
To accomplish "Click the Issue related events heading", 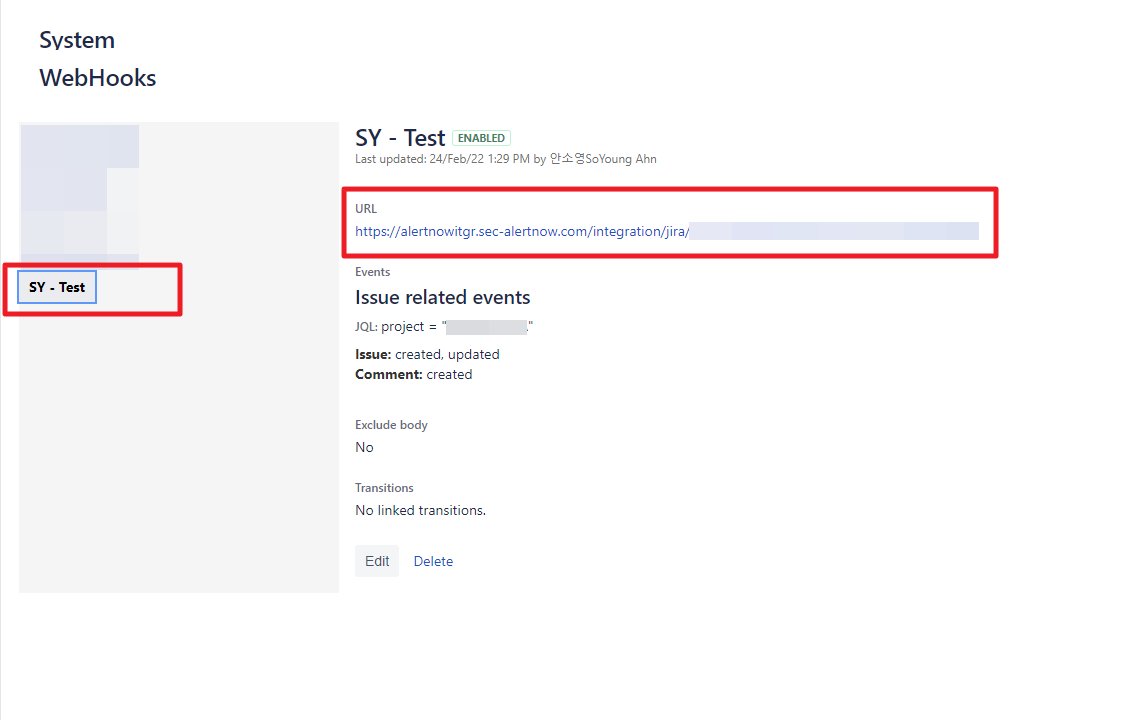I will pos(442,297).
